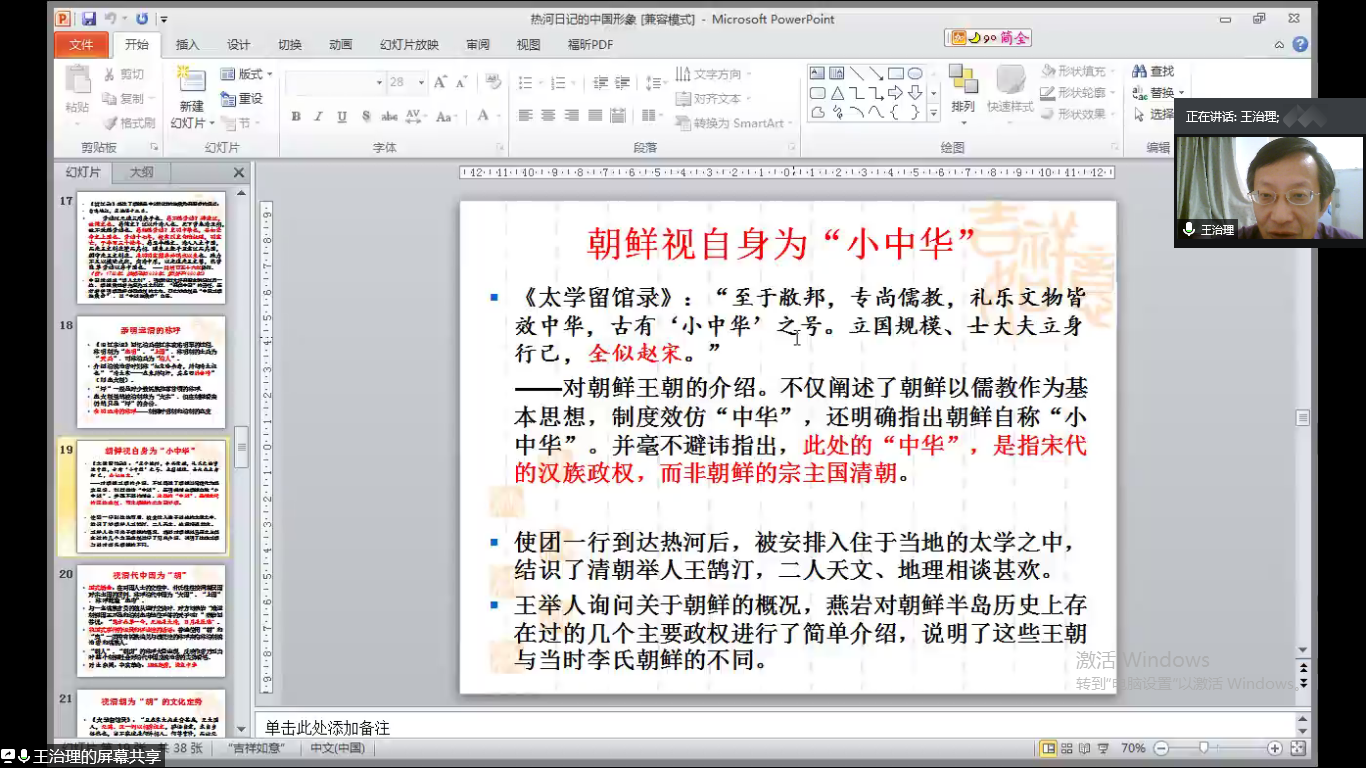Click the zoom slider in status bar
This screenshot has width=1366, height=768.
point(1204,748)
